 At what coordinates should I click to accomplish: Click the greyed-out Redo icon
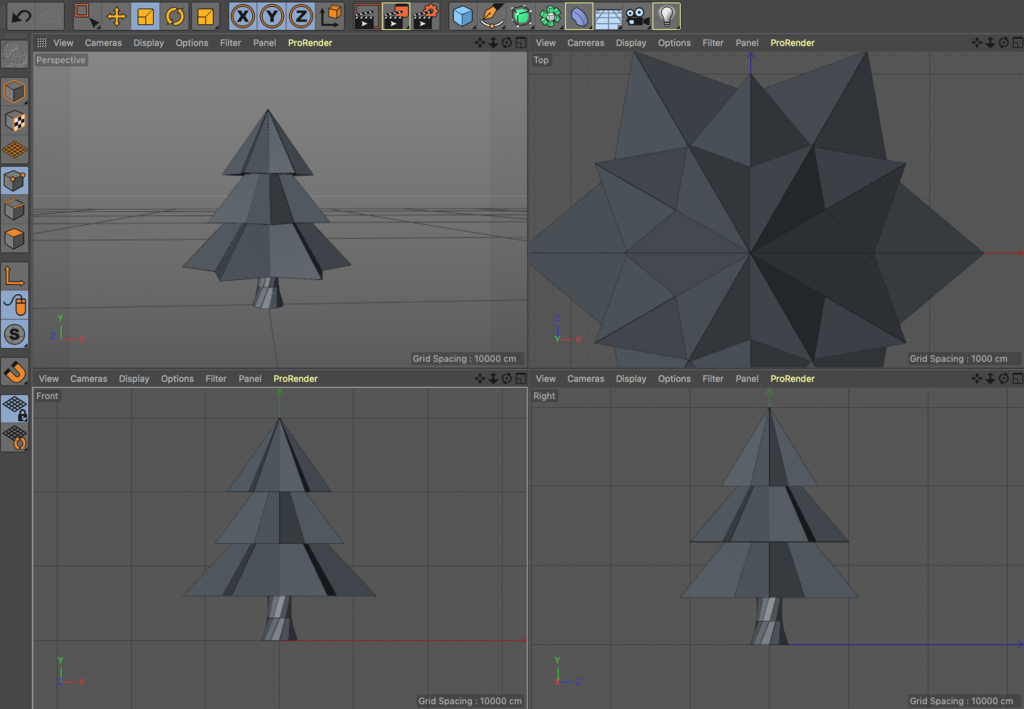(x=50, y=16)
